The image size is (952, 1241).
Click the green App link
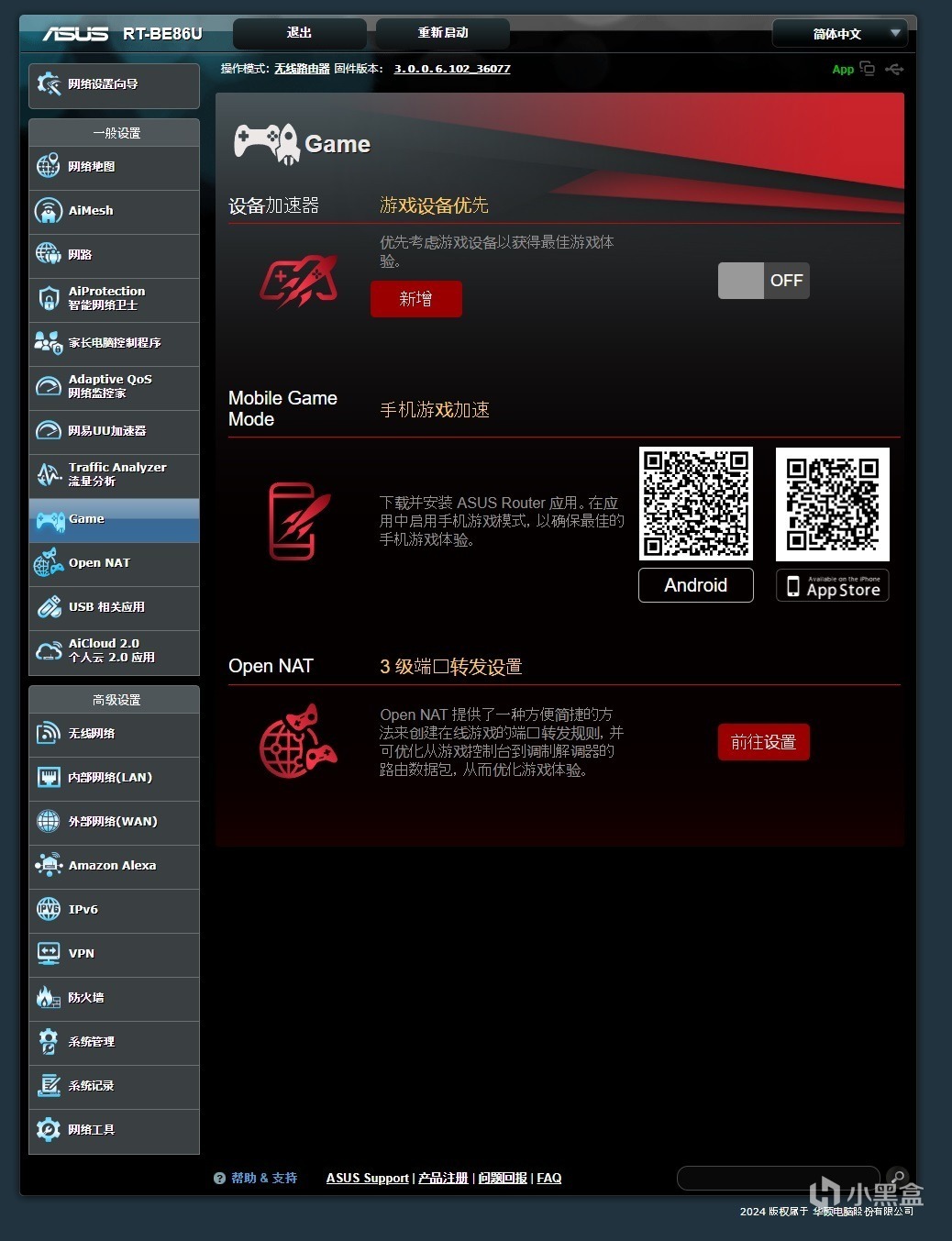(x=843, y=70)
